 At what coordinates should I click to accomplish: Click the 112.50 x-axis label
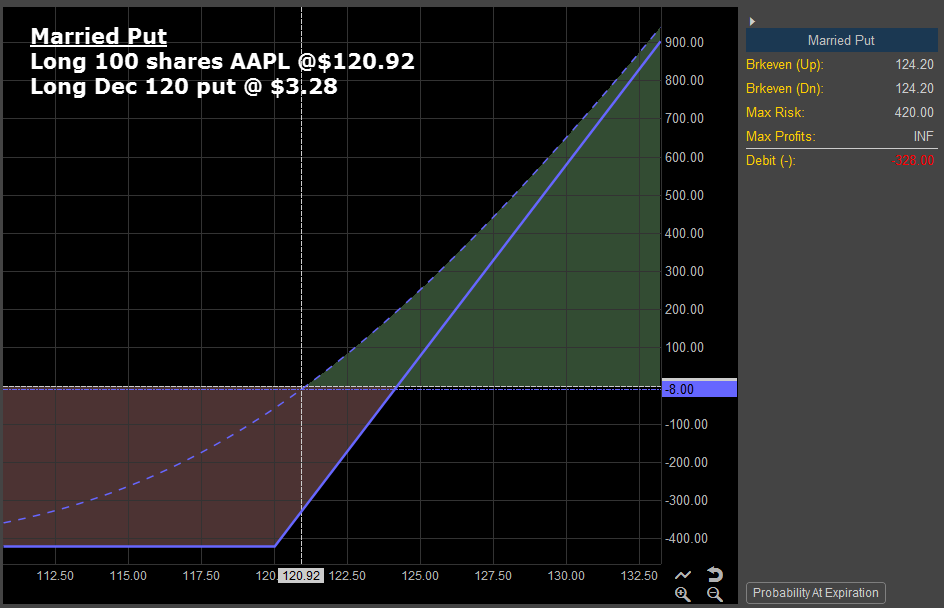pos(55,575)
